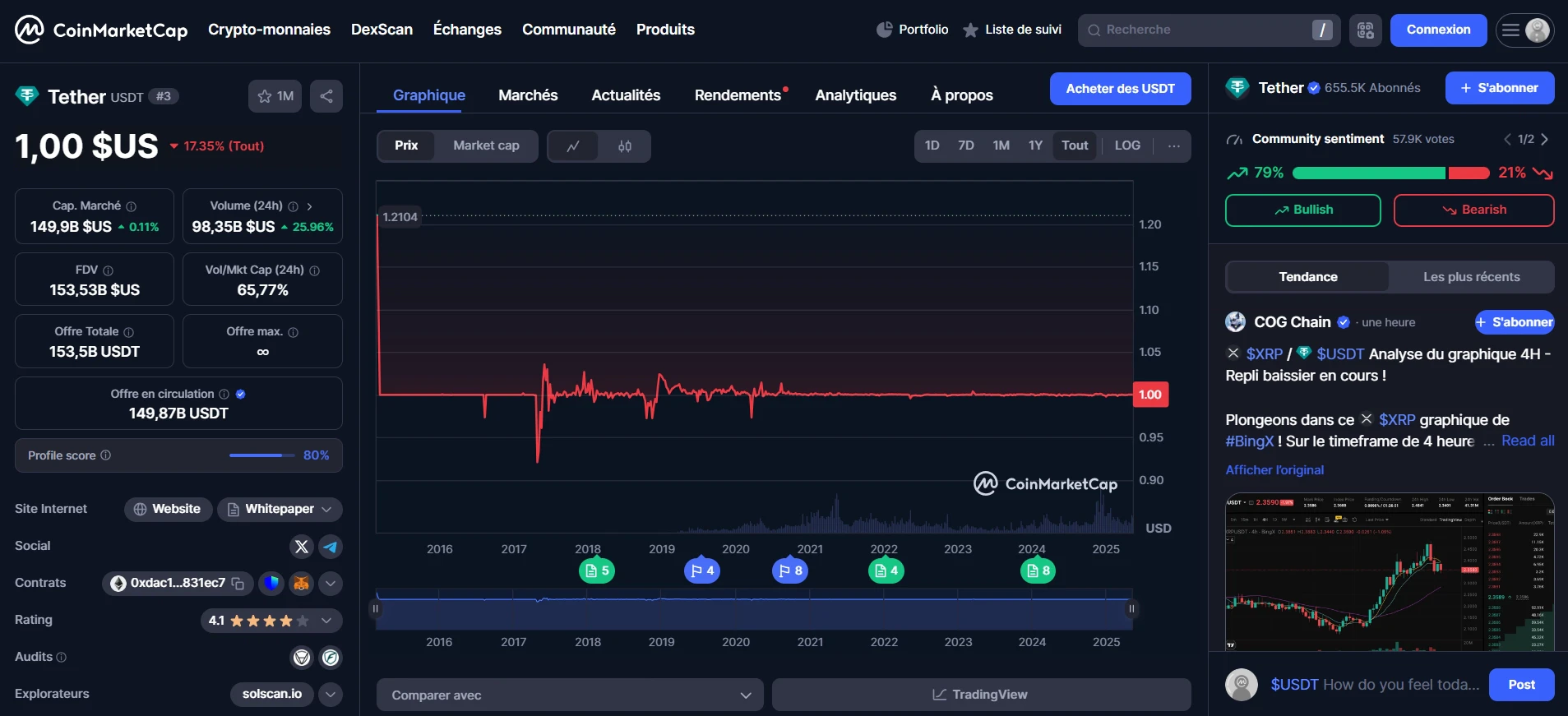
Task: Show Cap. Marché info tooltip icon
Action: [132, 206]
